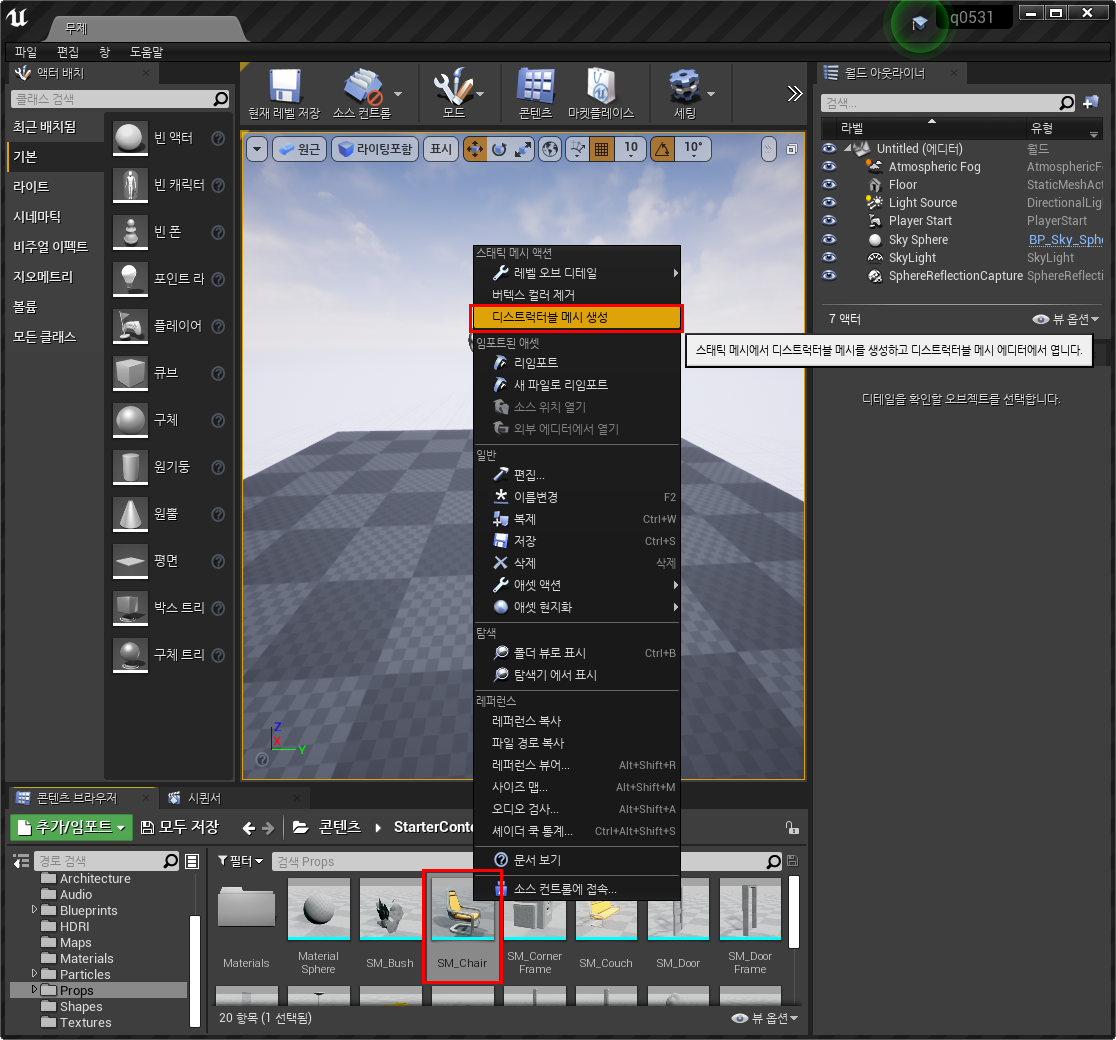1116x1040 pixels.
Task: Click add folder icon in World Outliner
Action: pyautogui.click(x=1090, y=103)
